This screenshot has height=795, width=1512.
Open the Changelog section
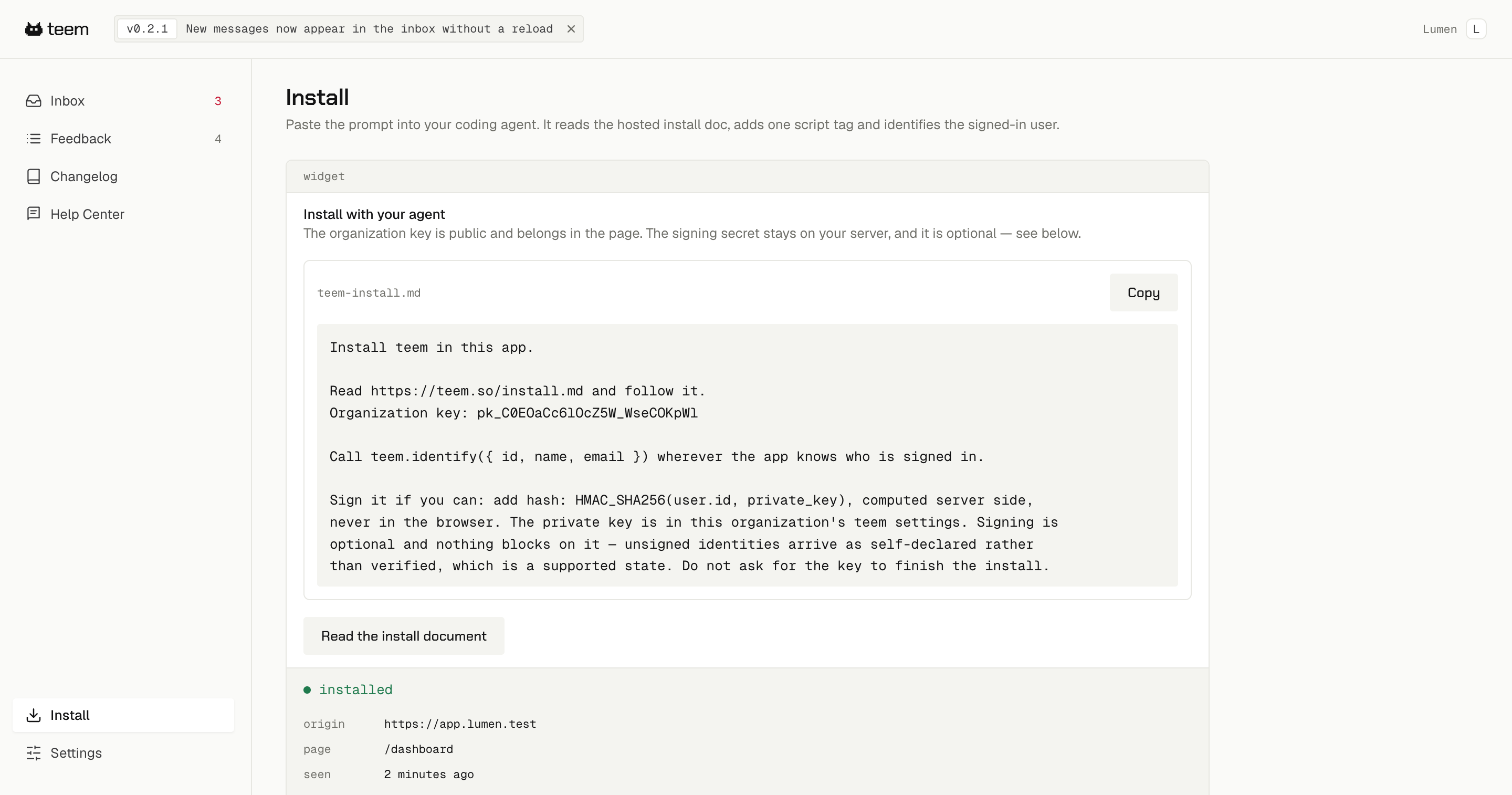click(123, 176)
